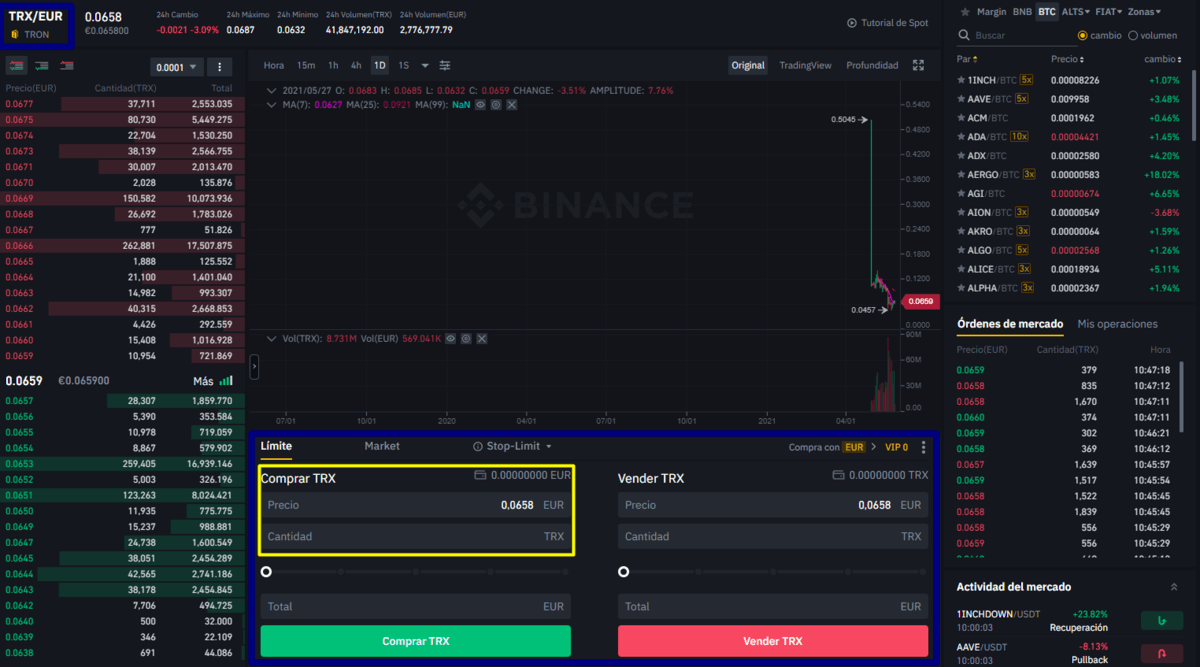Open order book three-dot options menu

point(220,67)
